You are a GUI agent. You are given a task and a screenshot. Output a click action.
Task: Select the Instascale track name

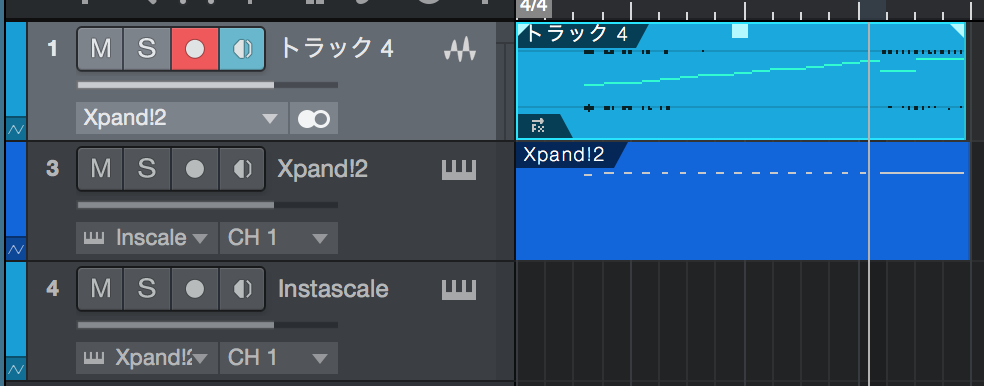click(333, 289)
